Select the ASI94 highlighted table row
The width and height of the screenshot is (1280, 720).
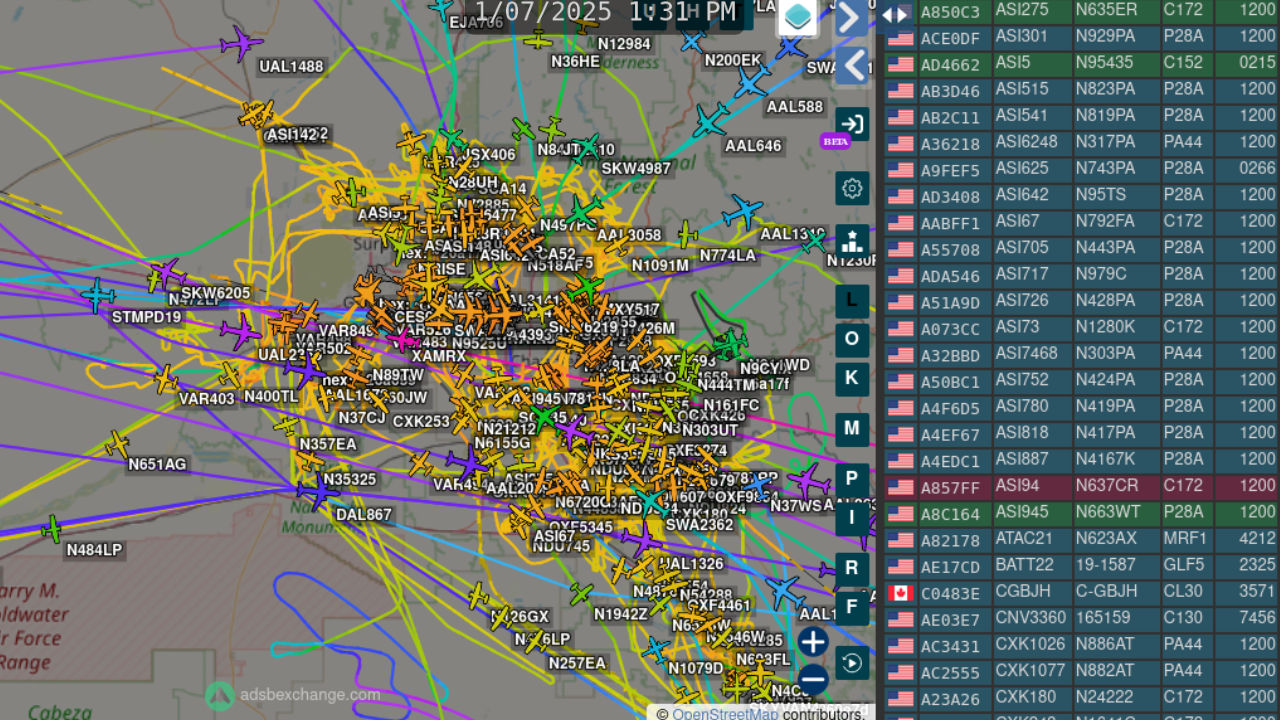(x=1081, y=487)
